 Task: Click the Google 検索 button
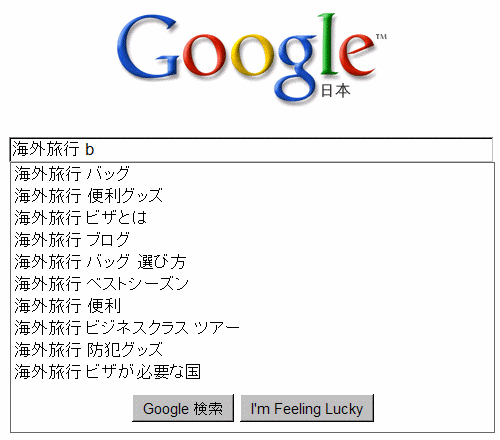point(183,408)
